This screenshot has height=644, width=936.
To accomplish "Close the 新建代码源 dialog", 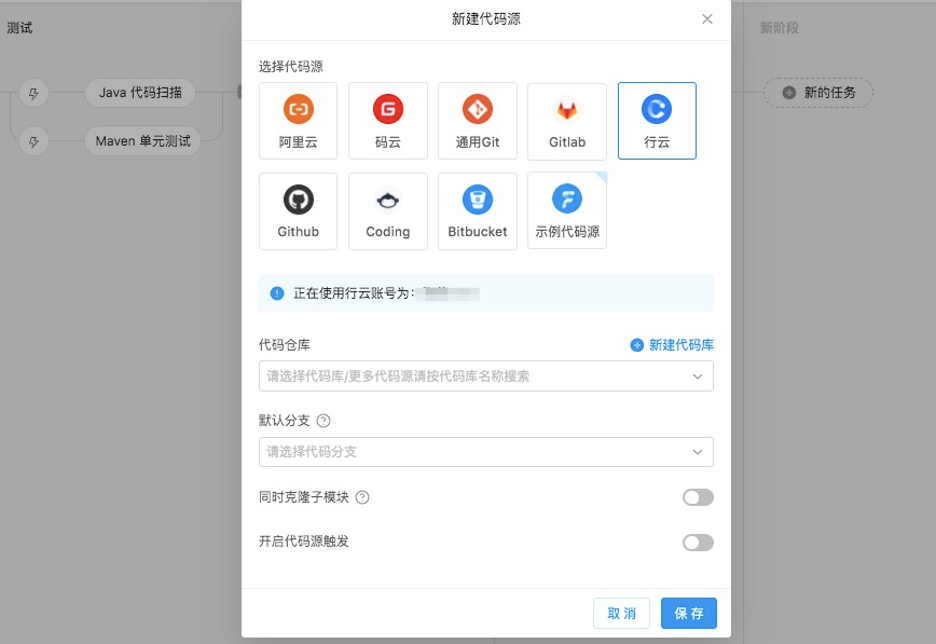I will [x=707, y=19].
